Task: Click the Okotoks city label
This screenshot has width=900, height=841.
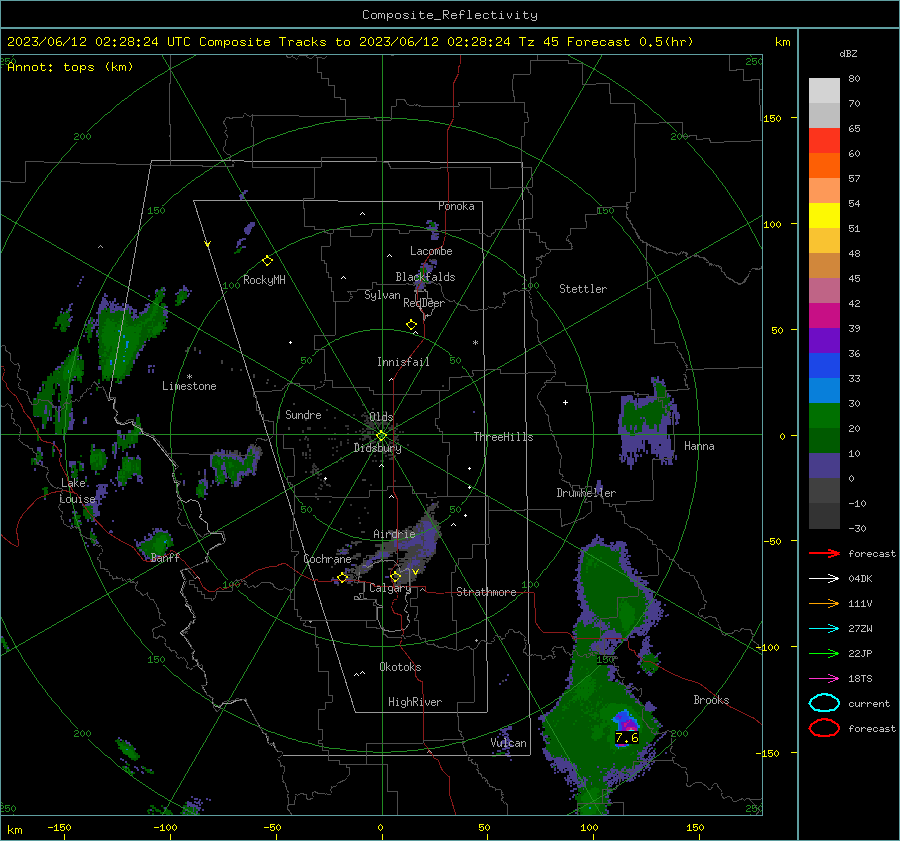Action: click(x=400, y=667)
